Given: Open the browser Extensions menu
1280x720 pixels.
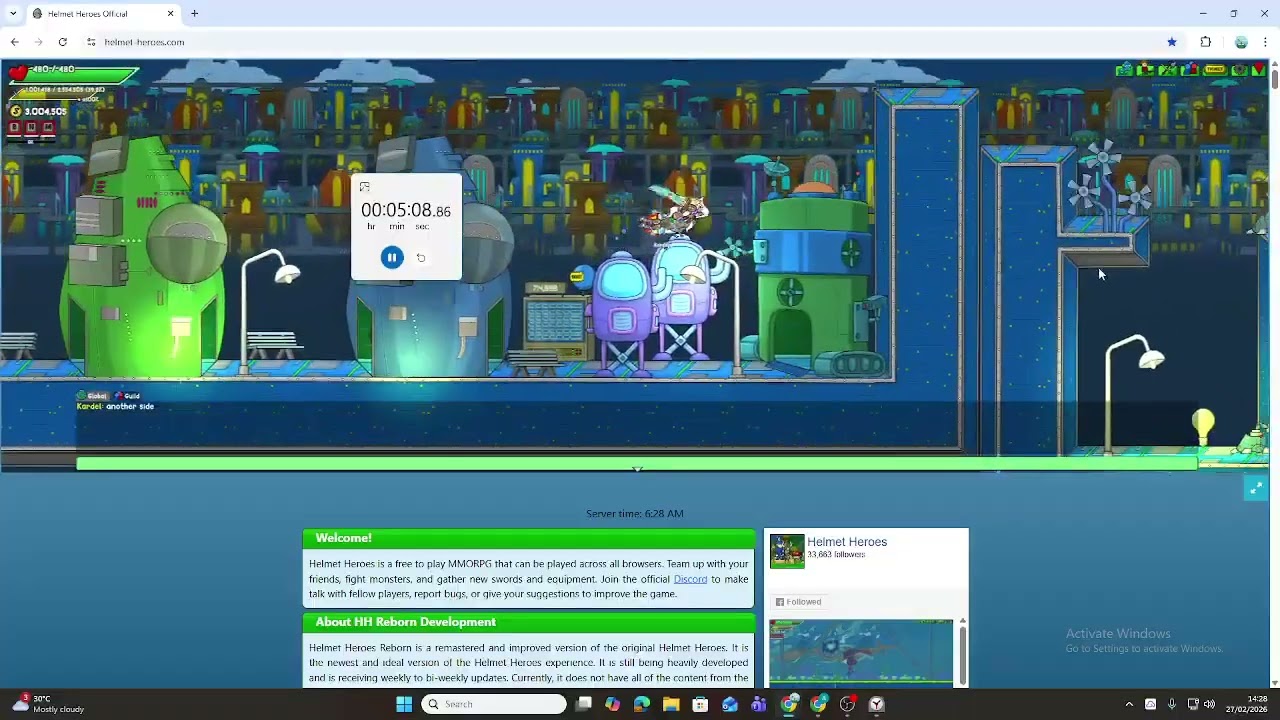Looking at the screenshot, I should click(x=1206, y=42).
